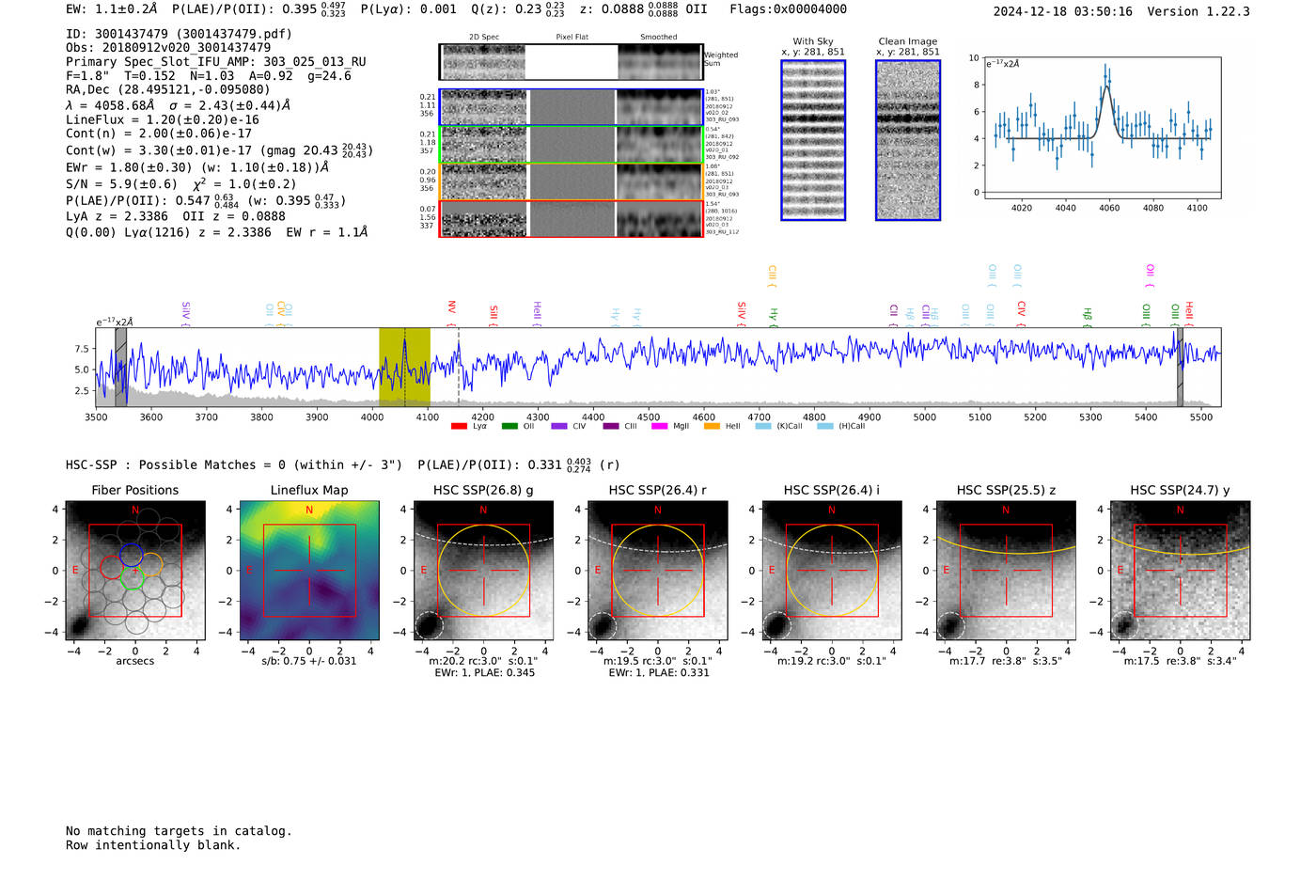Click the dark purple CIII legend swatch
The height and width of the screenshot is (896, 1316).
pyautogui.click(x=611, y=426)
